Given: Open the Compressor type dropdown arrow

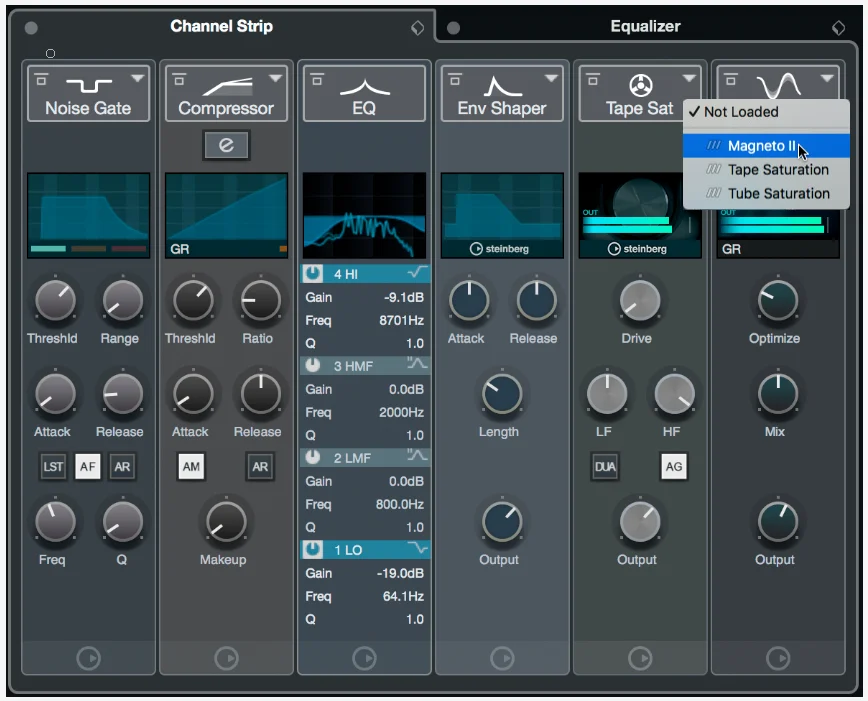Looking at the screenshot, I should pos(275,79).
